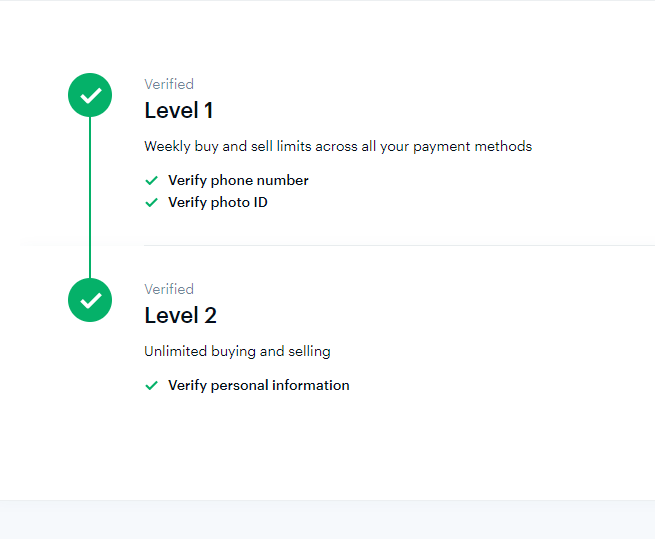655x539 pixels.
Task: Click the light gray footer band
Action: point(327,520)
